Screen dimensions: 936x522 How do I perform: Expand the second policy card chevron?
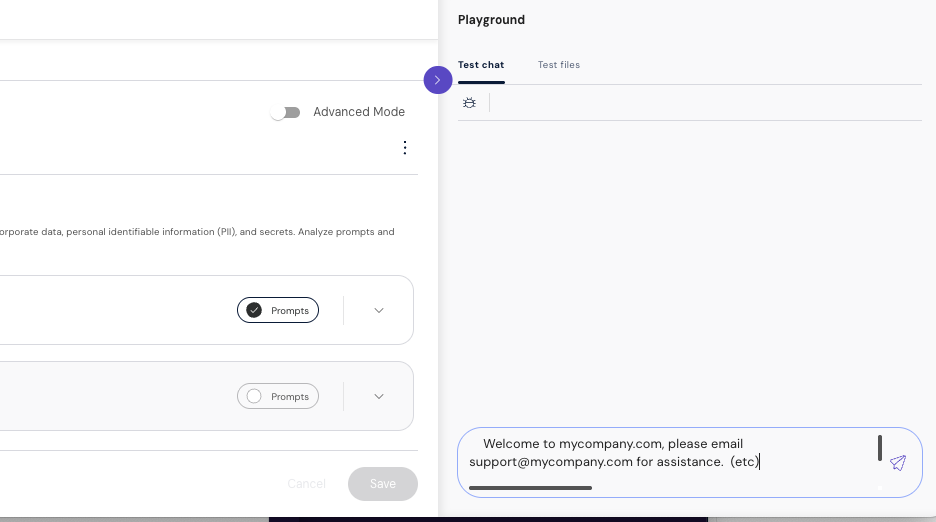(x=379, y=396)
